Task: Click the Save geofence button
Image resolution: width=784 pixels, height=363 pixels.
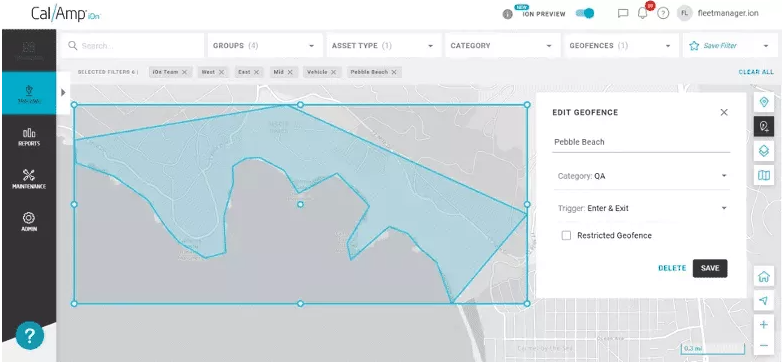Action: pos(710,268)
